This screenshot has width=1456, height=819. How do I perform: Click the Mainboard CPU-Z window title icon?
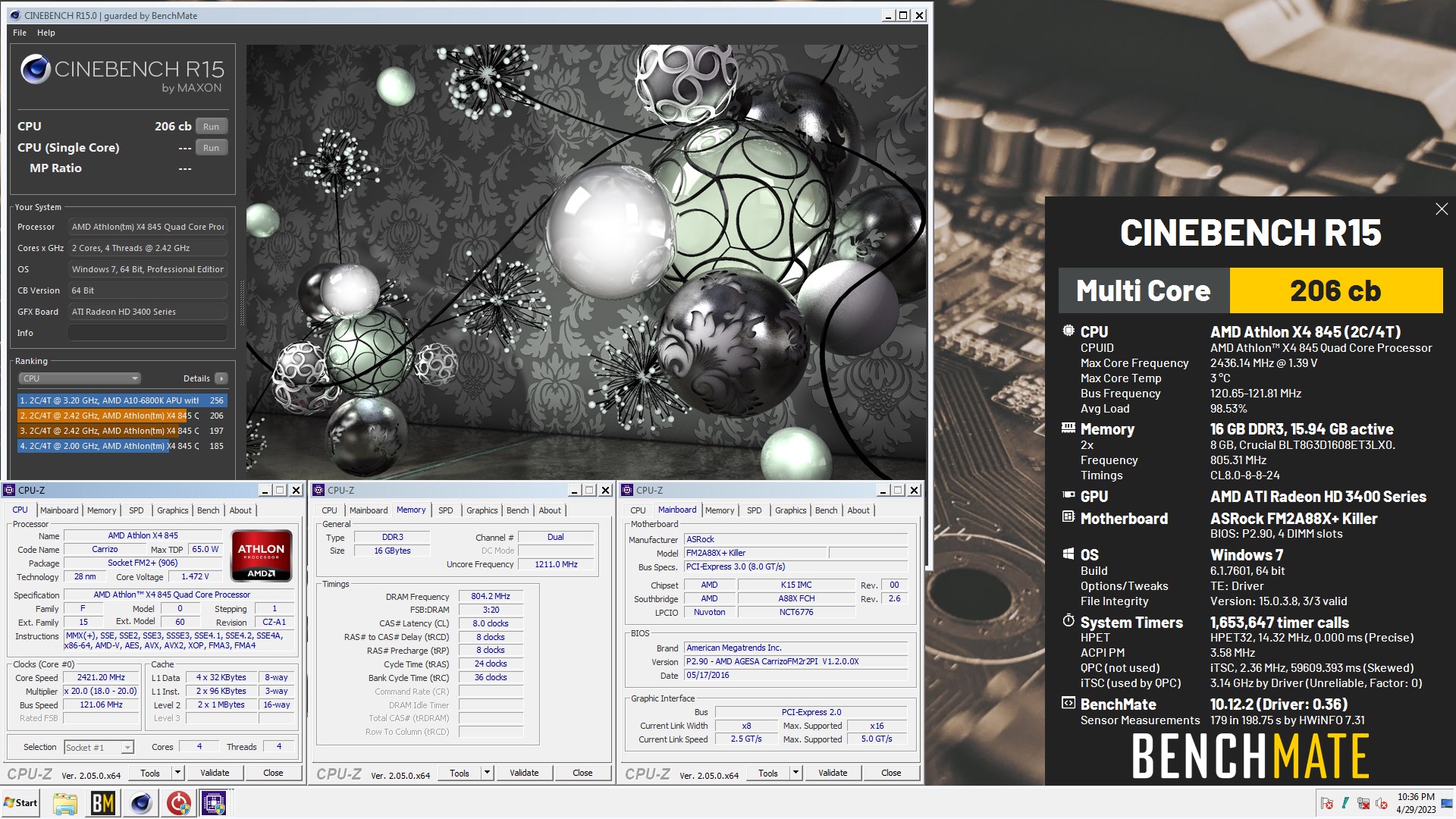[628, 490]
